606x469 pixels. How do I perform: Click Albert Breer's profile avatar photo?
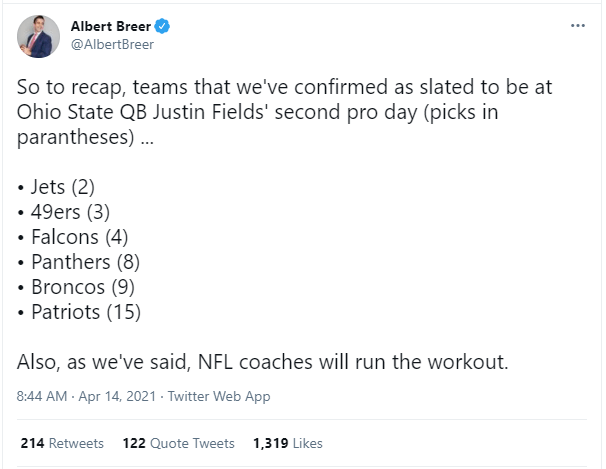click(x=37, y=36)
